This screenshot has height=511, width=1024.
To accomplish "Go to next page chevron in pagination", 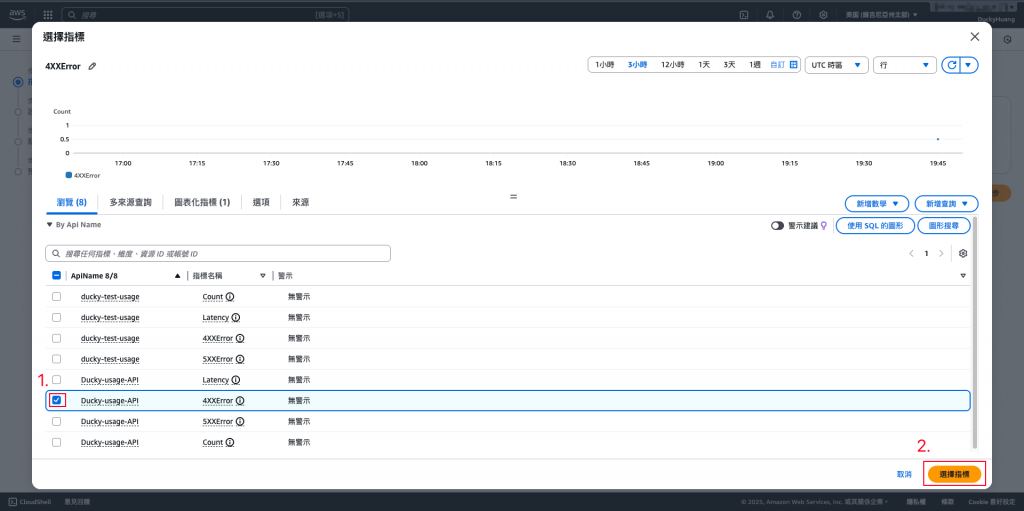I will pyautogui.click(x=941, y=254).
